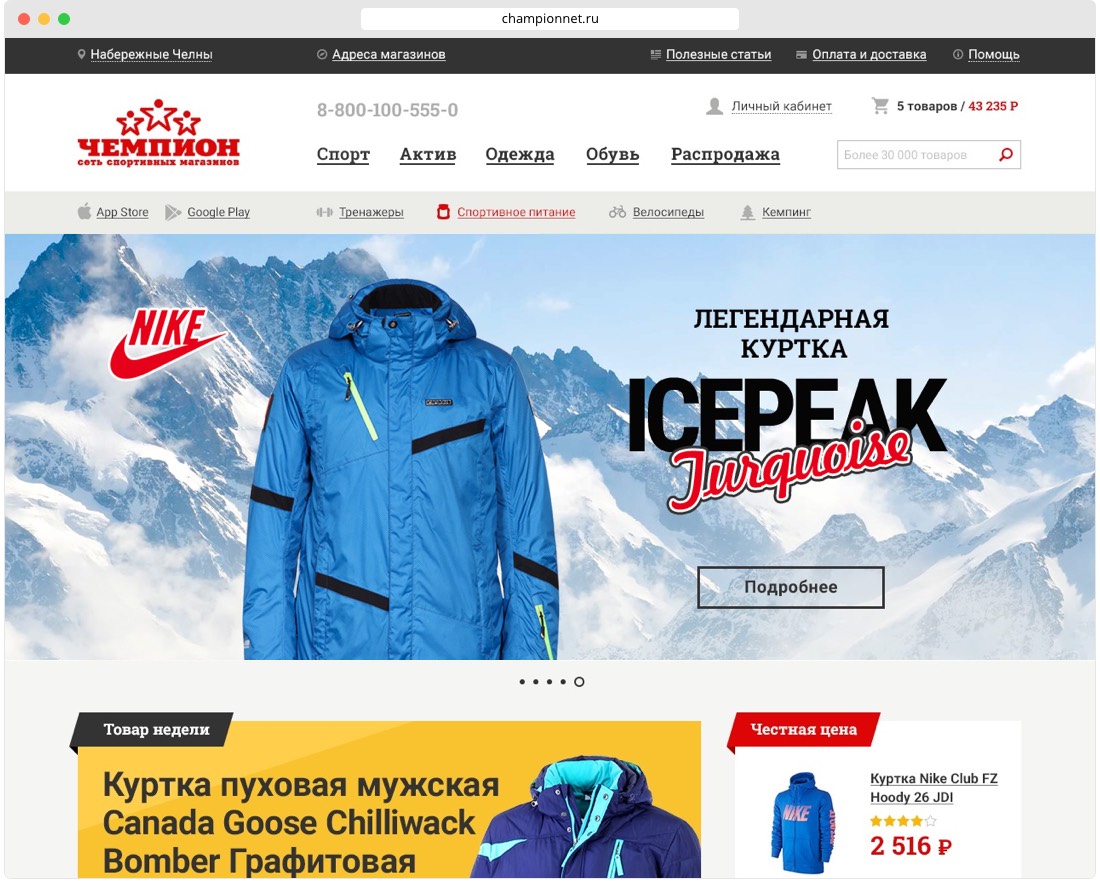Select the first carousel slide dot
This screenshot has height=884, width=1100.
(x=522, y=681)
